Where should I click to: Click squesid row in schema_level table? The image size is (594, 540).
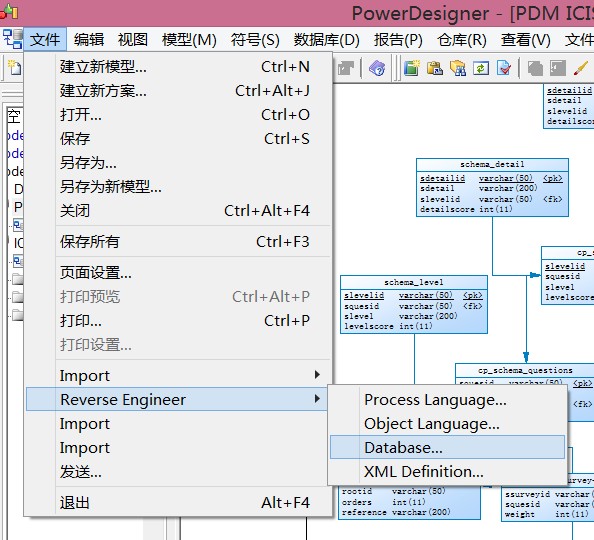tap(413, 306)
